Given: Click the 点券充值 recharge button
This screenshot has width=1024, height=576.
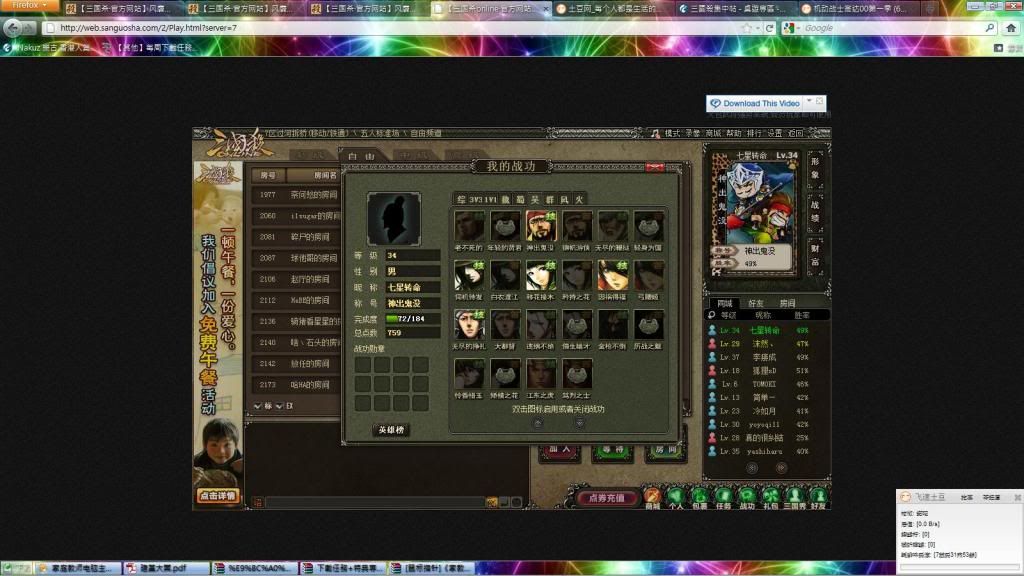Looking at the screenshot, I should [606, 498].
